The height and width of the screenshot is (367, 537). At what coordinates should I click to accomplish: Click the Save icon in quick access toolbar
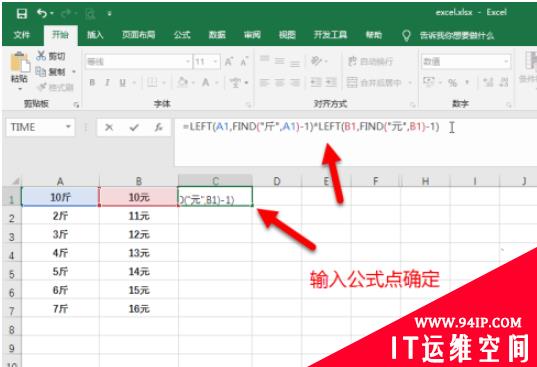pyautogui.click(x=22, y=14)
